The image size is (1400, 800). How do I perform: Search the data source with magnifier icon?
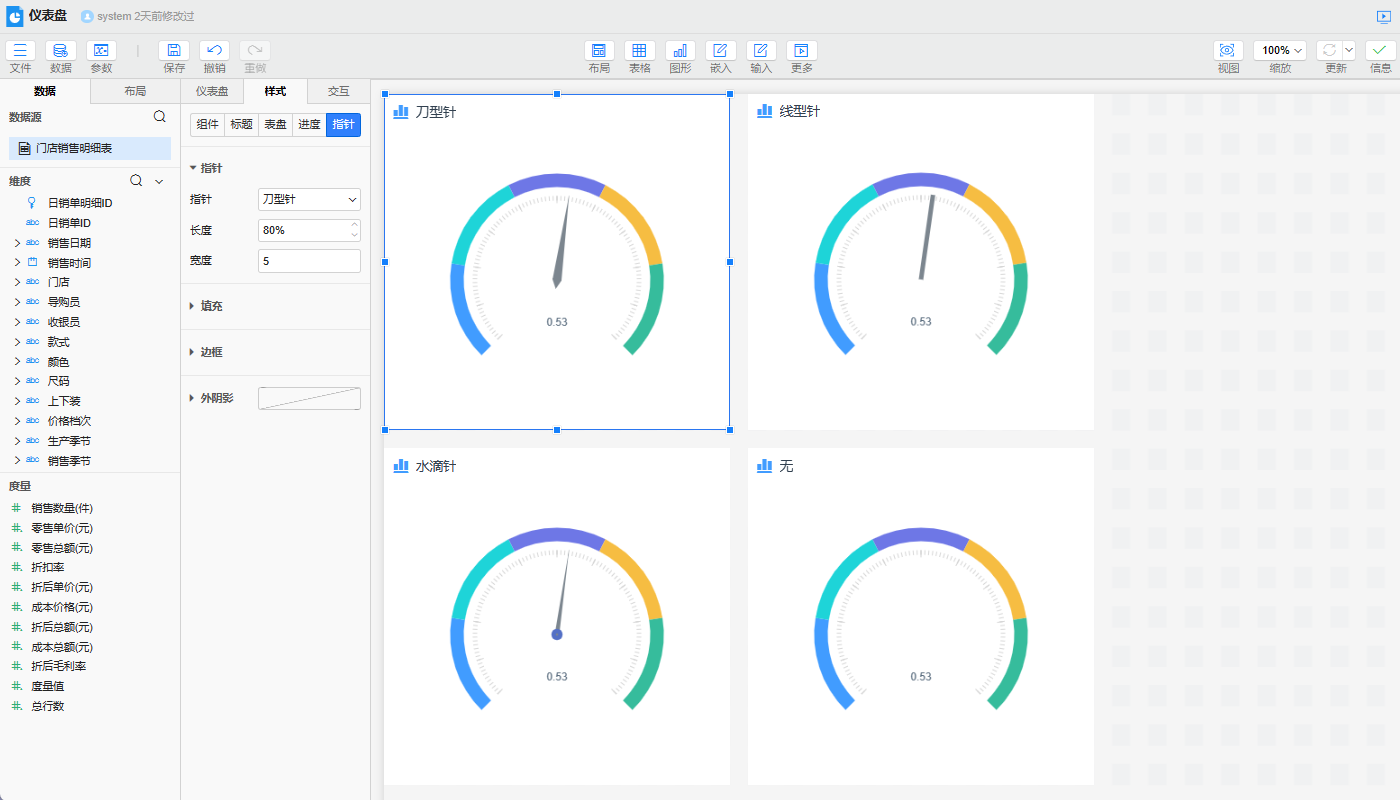pyautogui.click(x=159, y=117)
